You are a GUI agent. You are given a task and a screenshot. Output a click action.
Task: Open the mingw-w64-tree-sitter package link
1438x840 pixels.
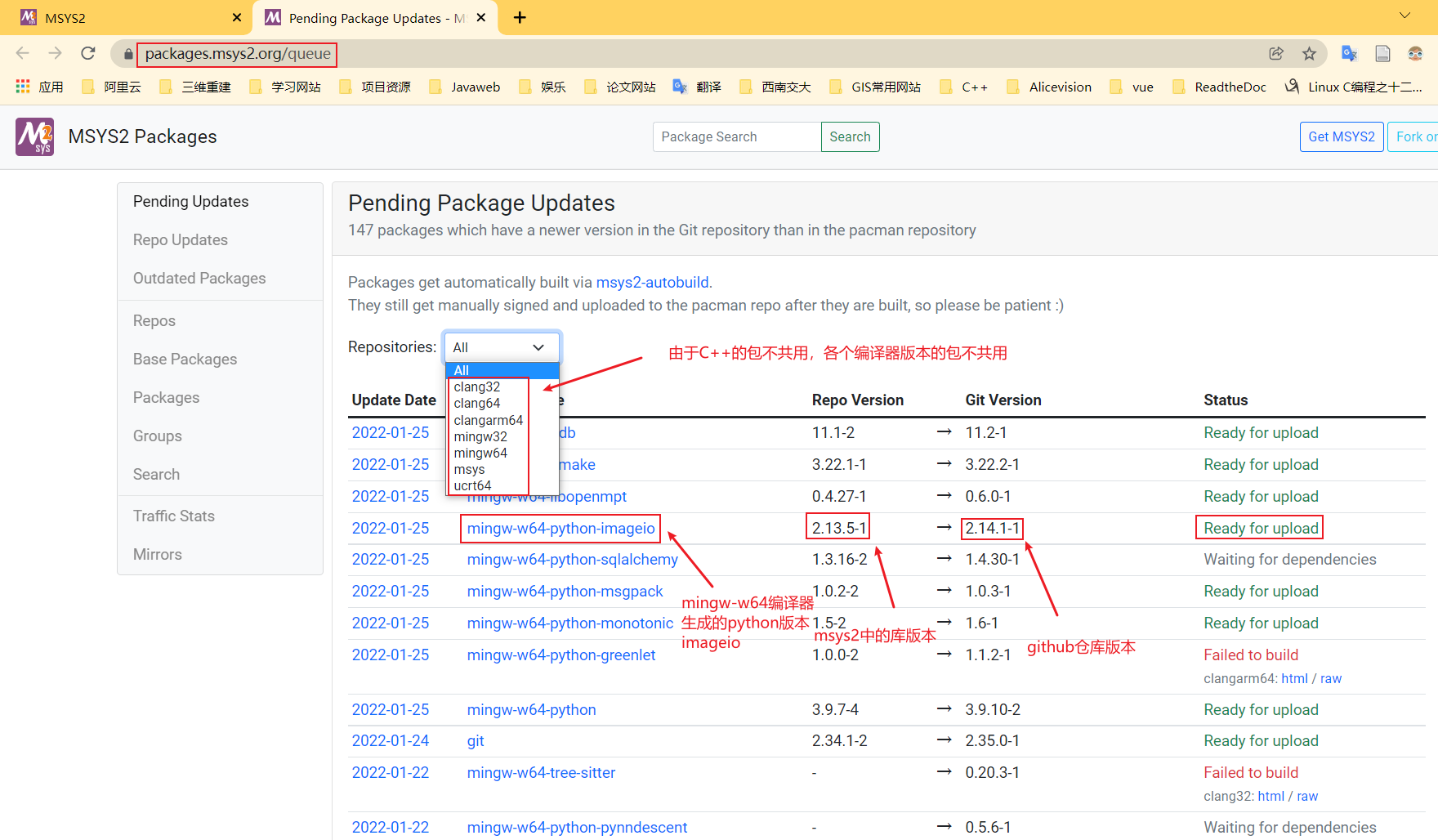541,772
